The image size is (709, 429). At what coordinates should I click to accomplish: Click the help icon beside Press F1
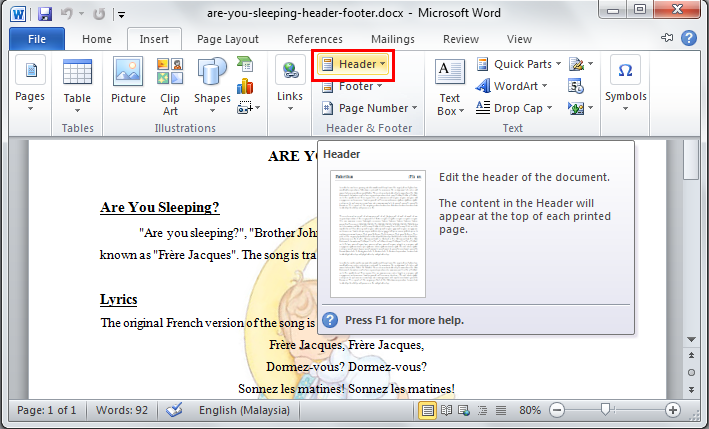[x=330, y=320]
